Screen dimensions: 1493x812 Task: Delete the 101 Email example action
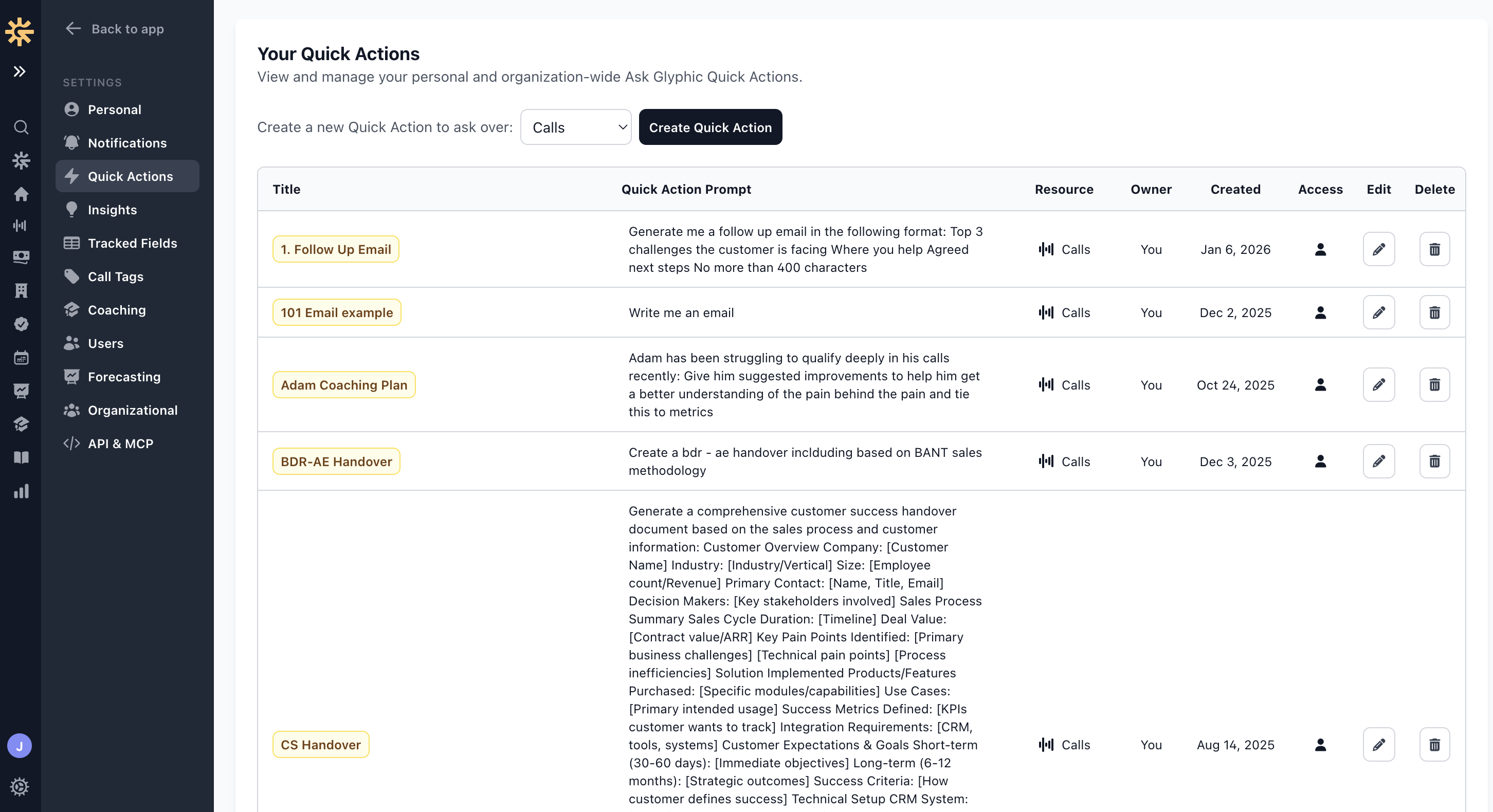click(x=1434, y=313)
